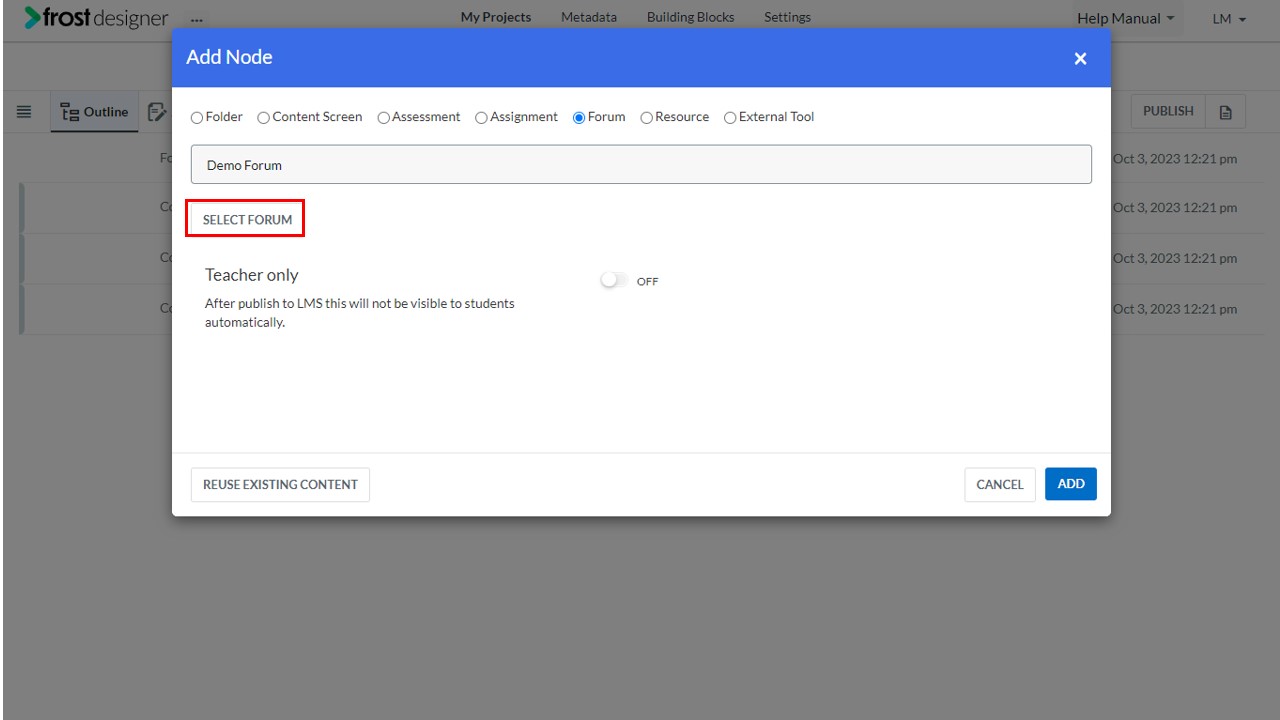
Task: Go to My Projects
Action: point(496,17)
